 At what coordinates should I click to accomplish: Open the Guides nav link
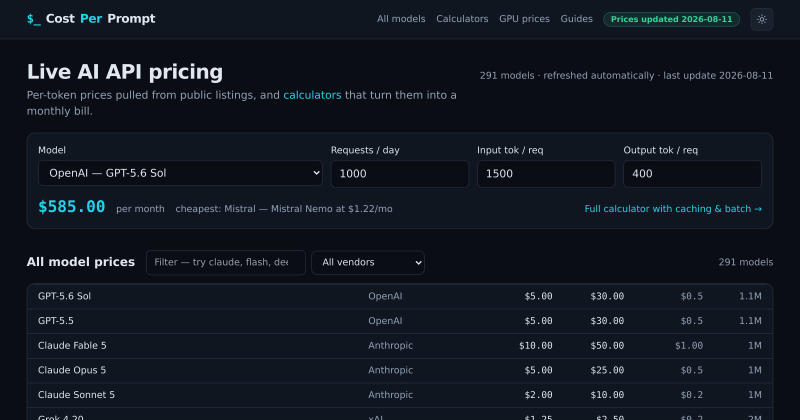577,19
